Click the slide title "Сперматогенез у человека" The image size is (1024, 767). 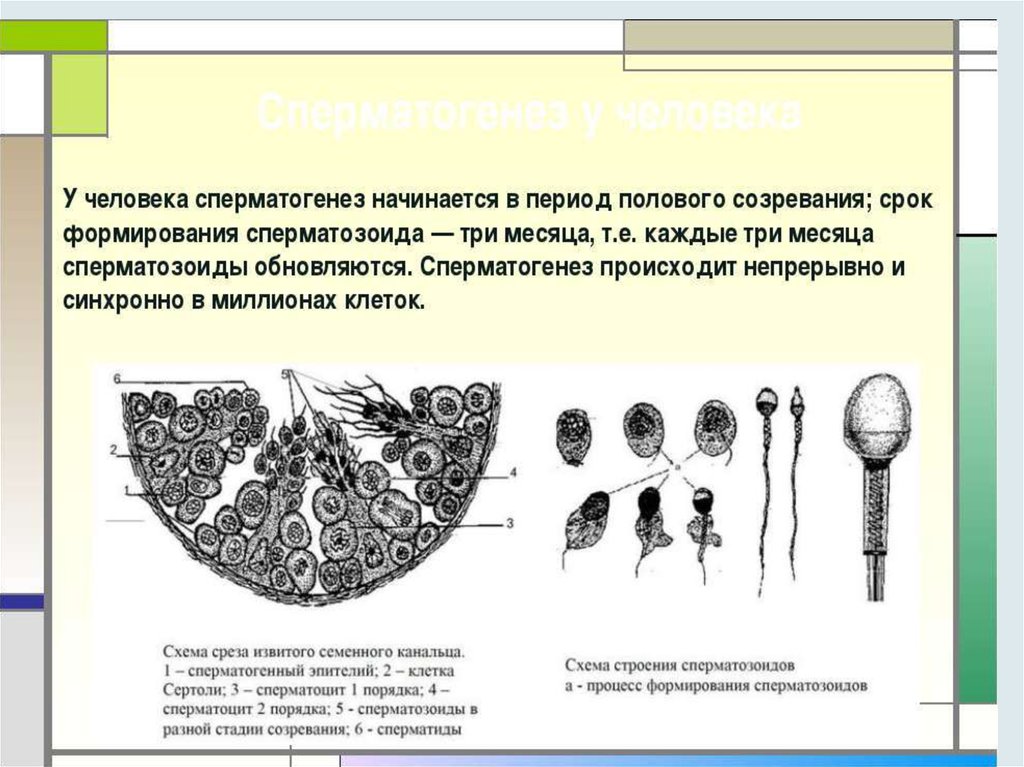point(530,116)
